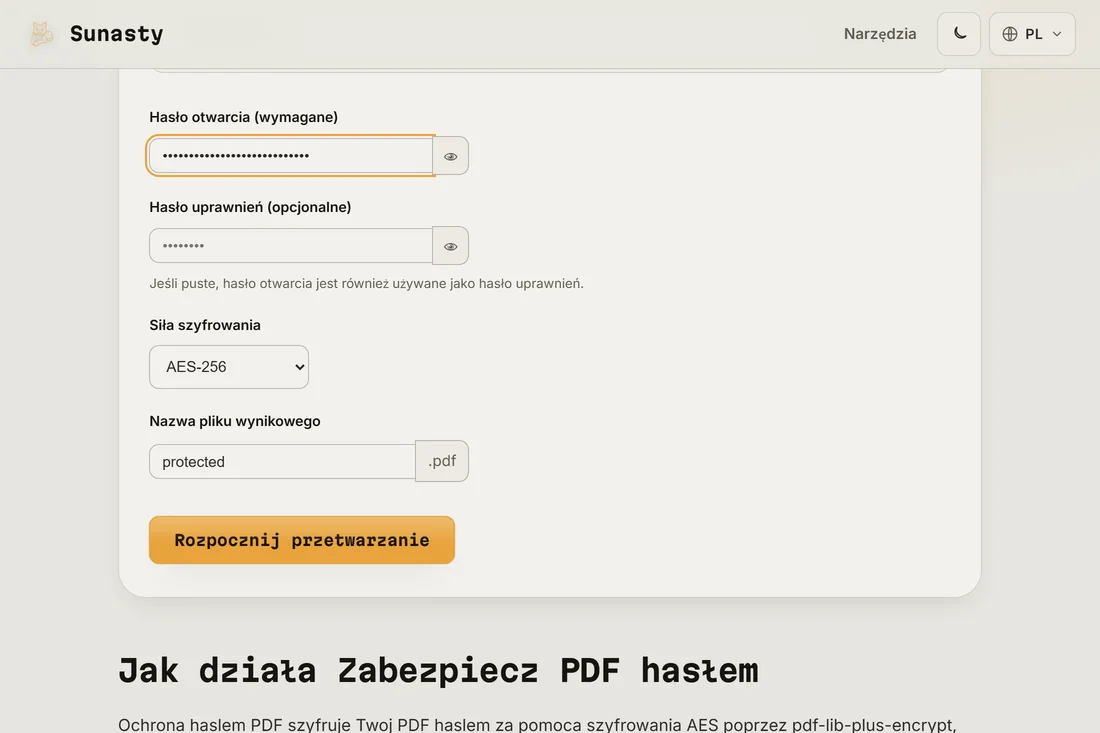Click the 'Hasło otwarcia (wymagane)' label
1100x733 pixels.
point(243,117)
